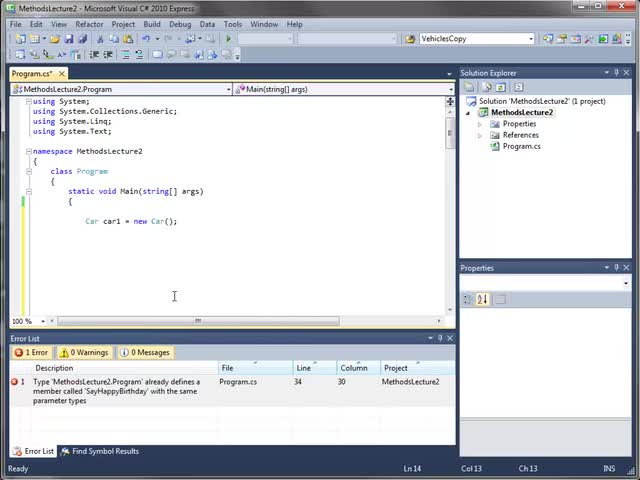This screenshot has width=640, height=480.
Task: Toggle the 0 Warnings filter button
Action: pos(85,352)
